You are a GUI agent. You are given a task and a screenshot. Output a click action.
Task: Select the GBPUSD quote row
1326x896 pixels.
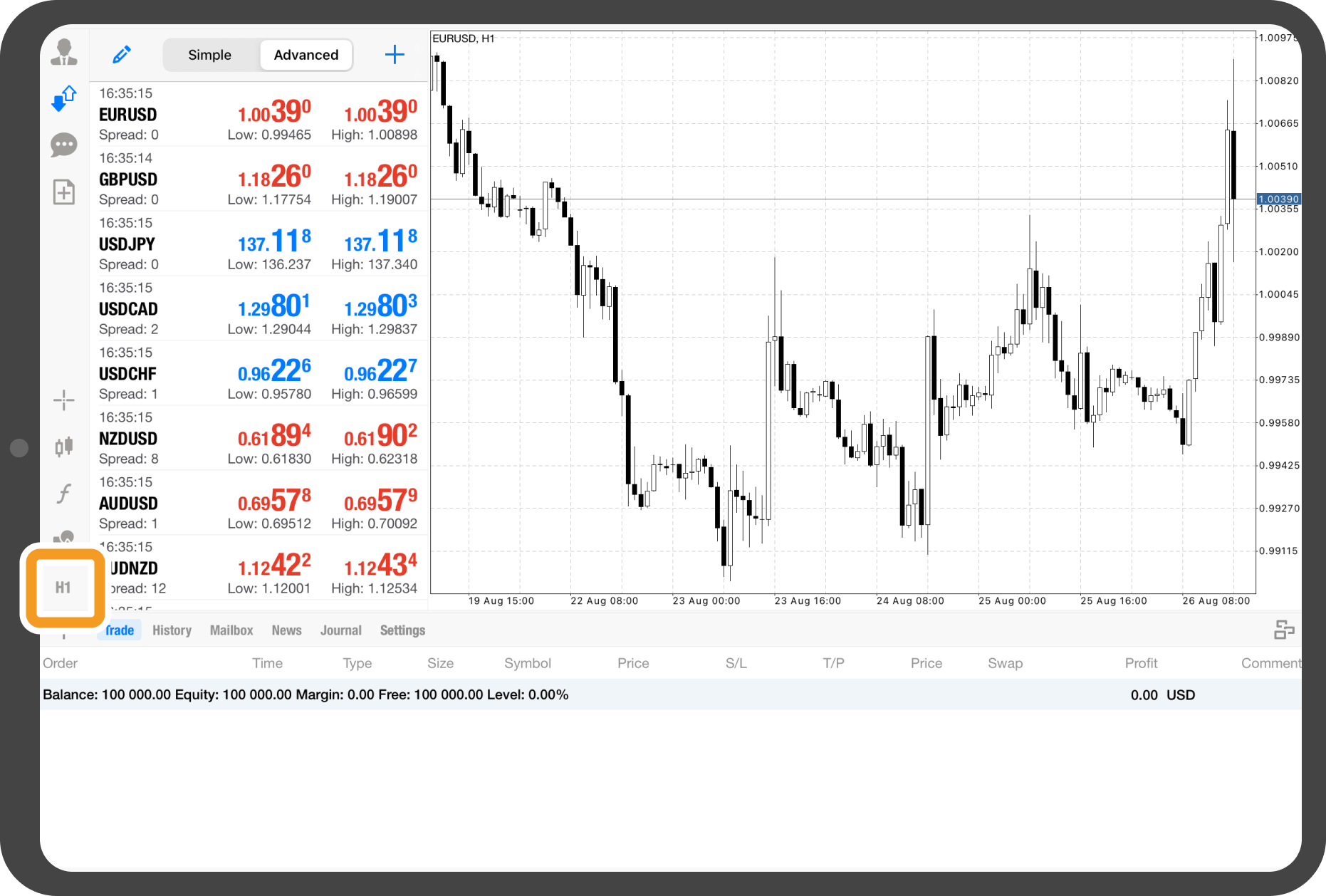pos(258,179)
